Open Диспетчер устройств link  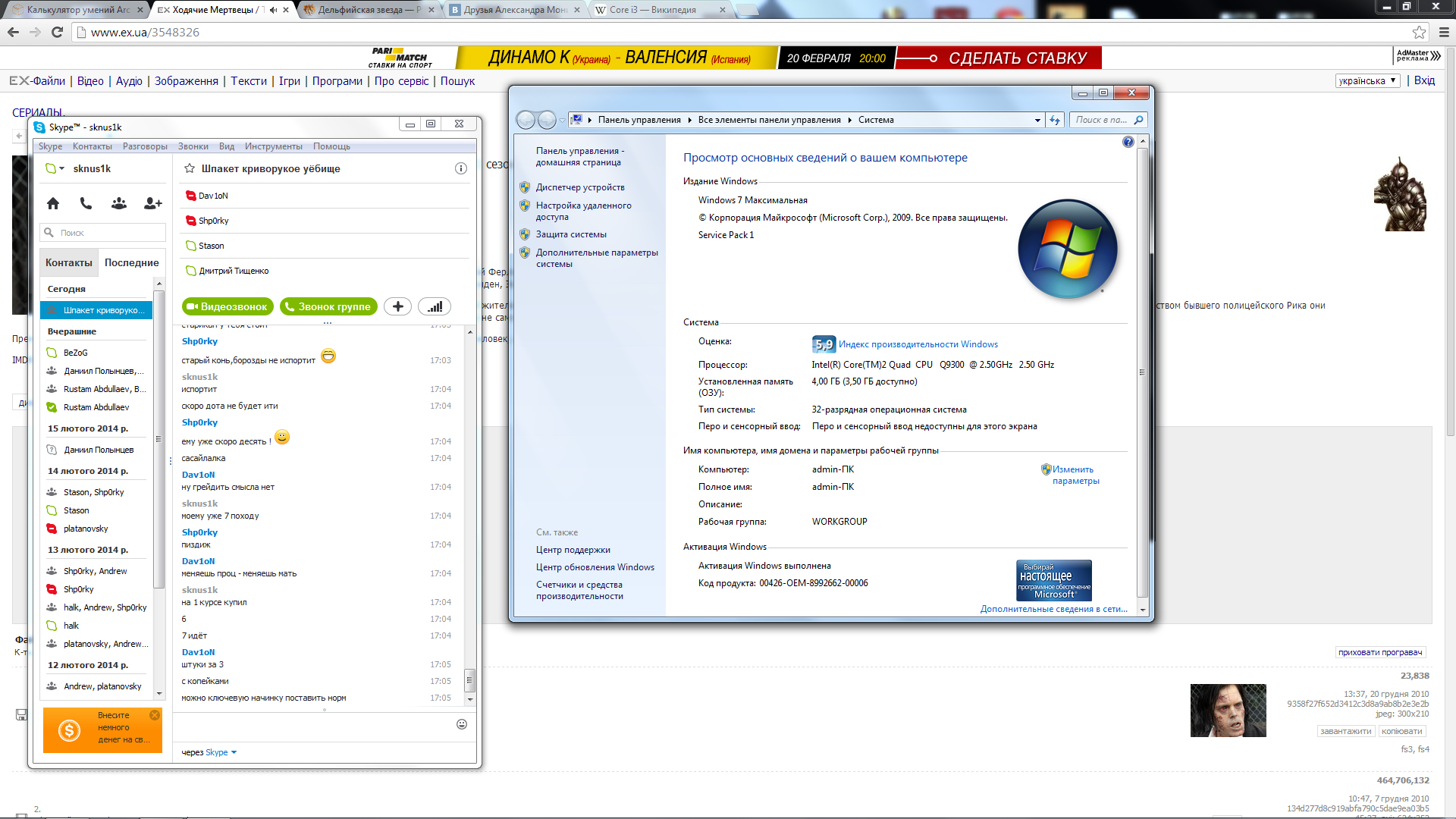580,187
